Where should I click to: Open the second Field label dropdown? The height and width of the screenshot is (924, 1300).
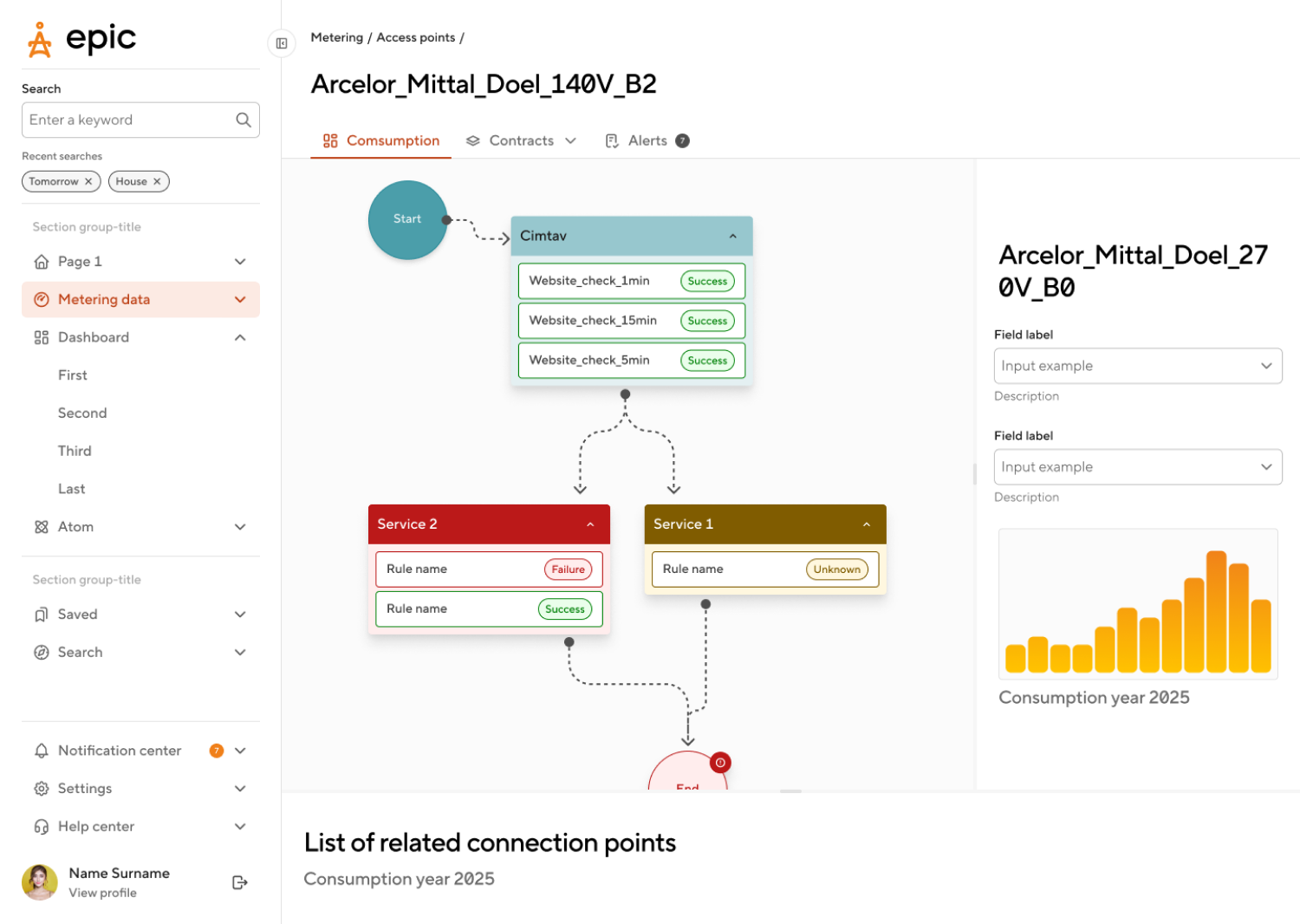[x=1138, y=467]
